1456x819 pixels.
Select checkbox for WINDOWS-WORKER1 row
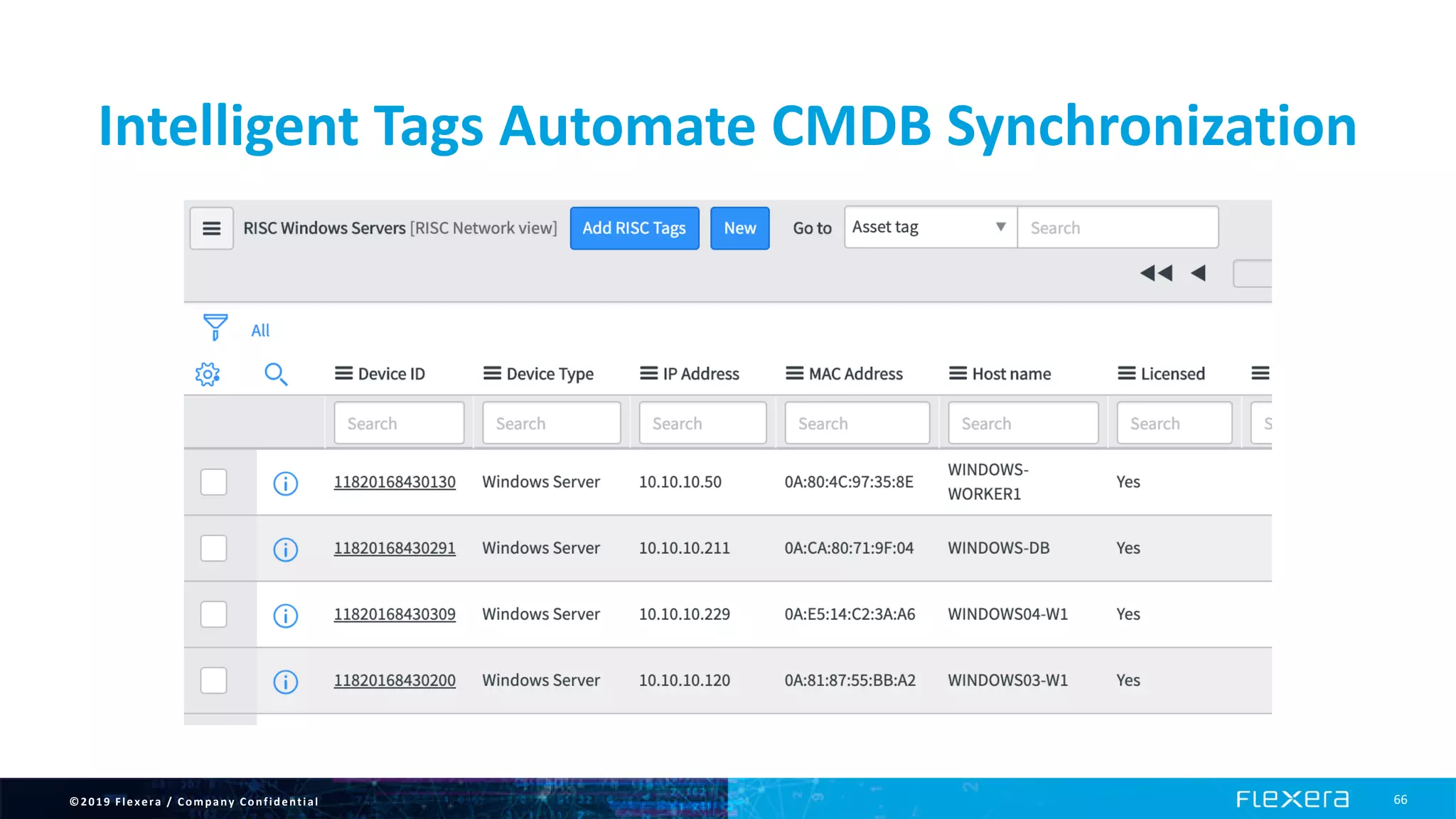pyautogui.click(x=213, y=482)
